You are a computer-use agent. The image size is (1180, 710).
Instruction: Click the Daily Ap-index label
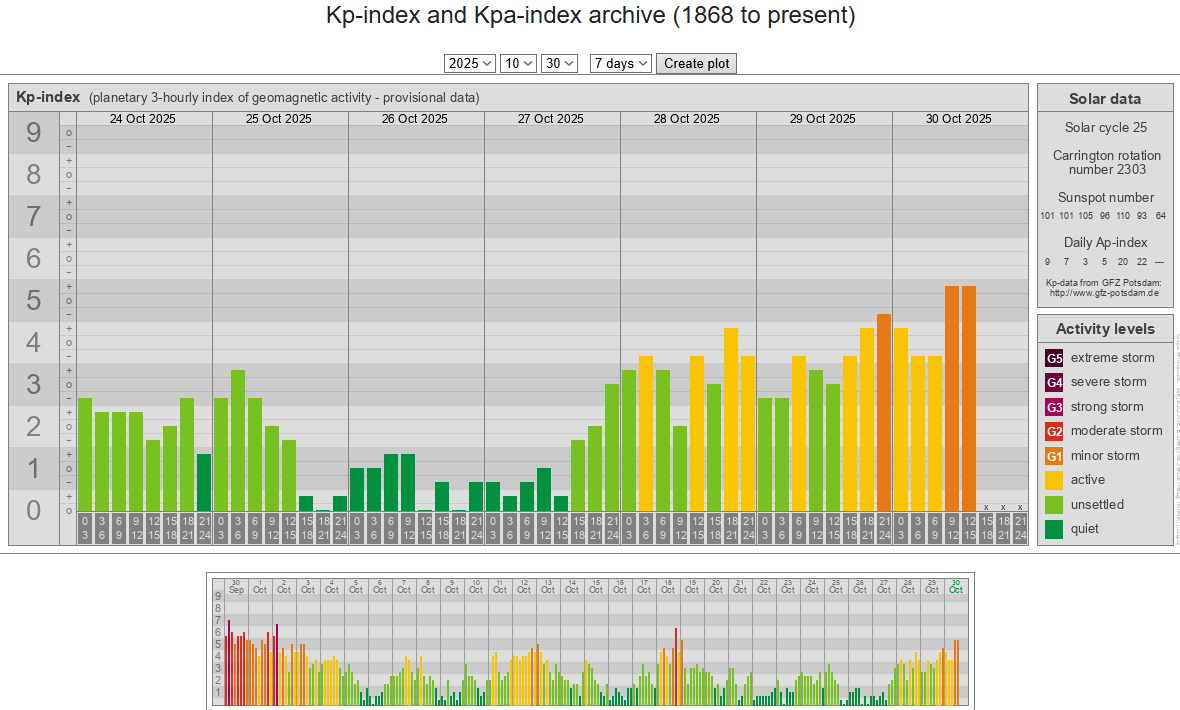(x=1105, y=242)
